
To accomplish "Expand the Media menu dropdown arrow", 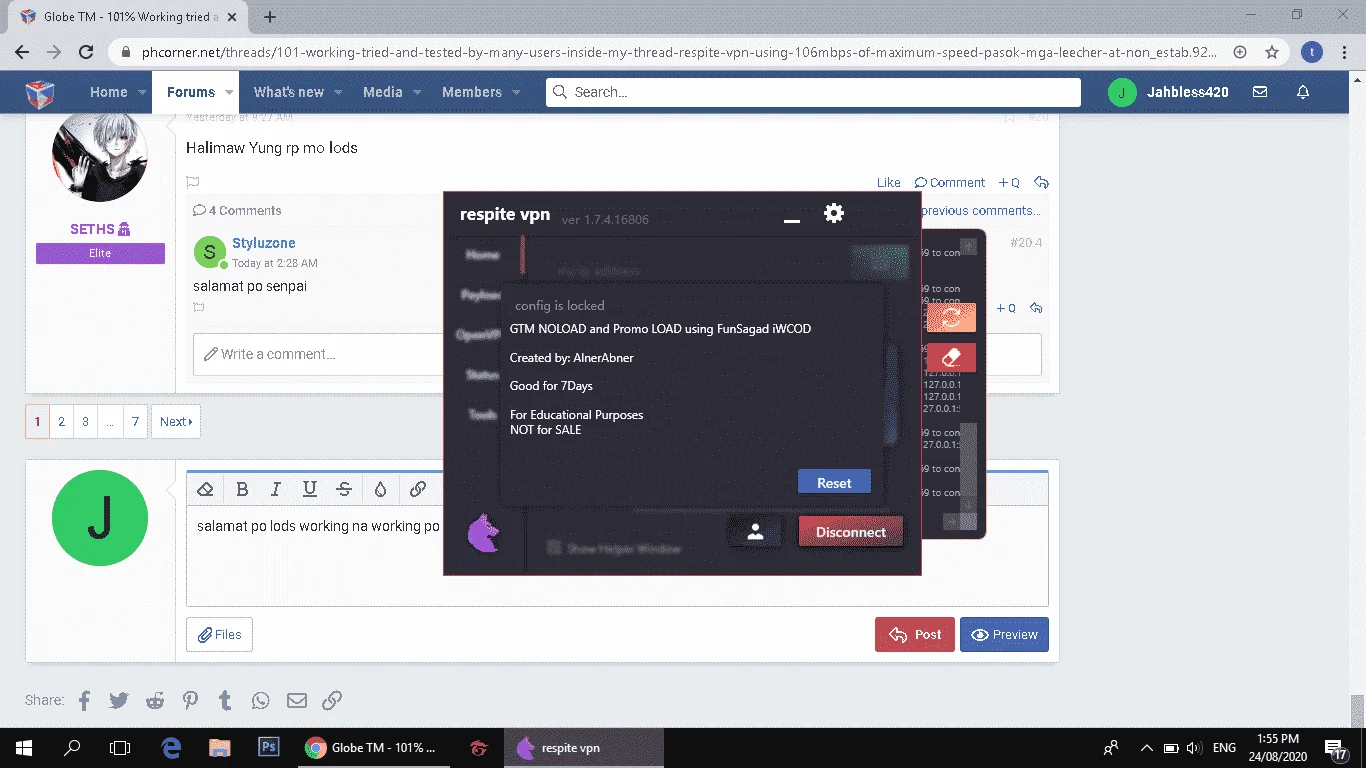I will 417,92.
